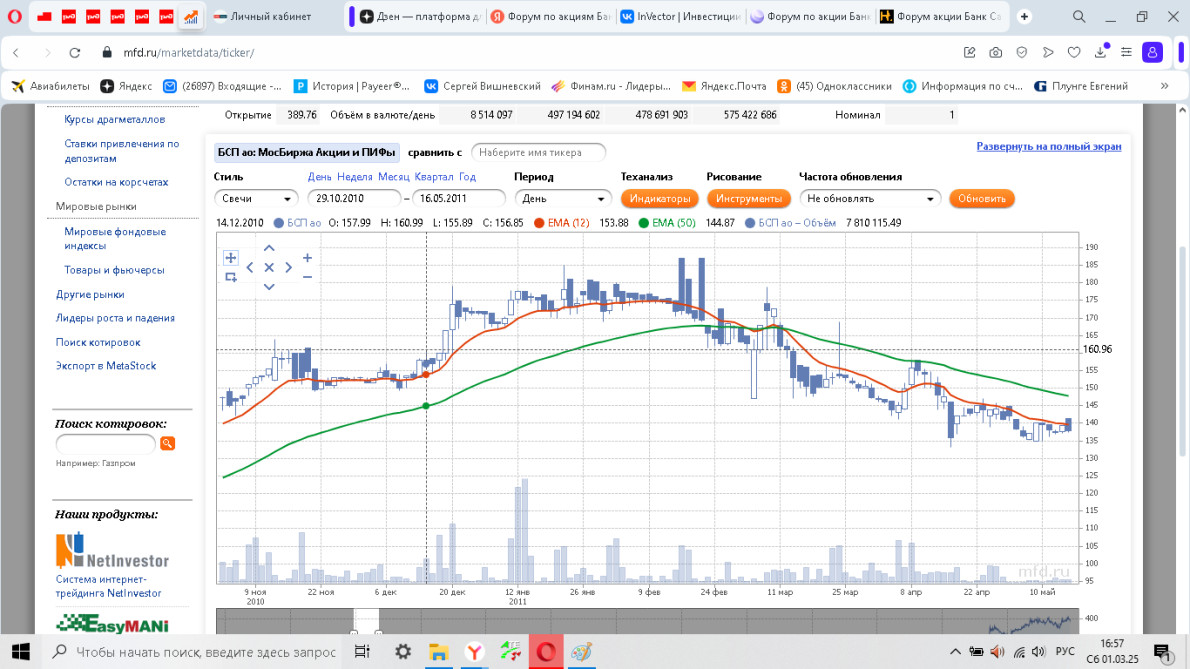Zoom out the chart with minus icon
This screenshot has width=1190, height=669.
307,277
